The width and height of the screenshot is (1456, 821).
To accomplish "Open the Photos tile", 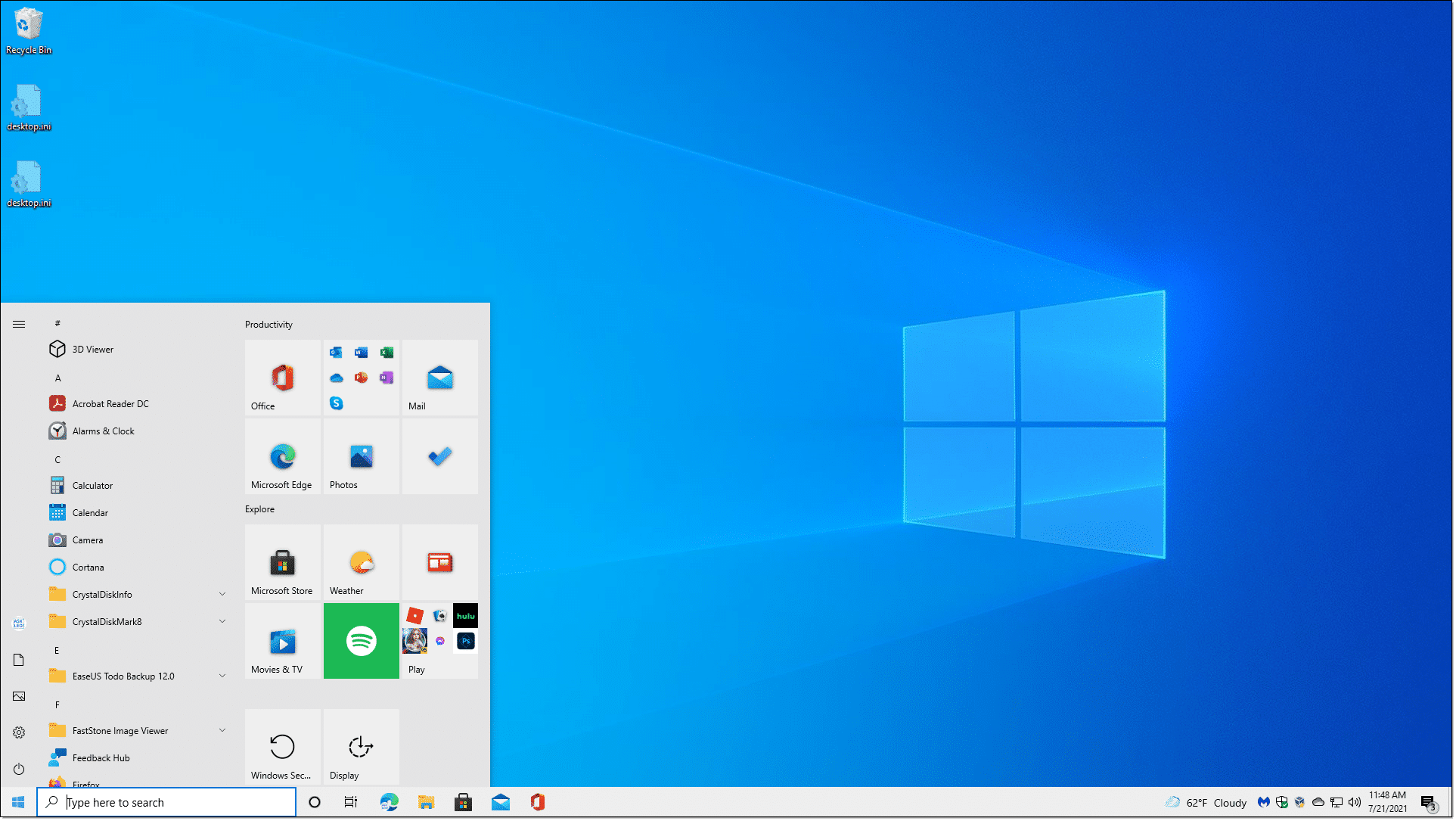I will click(x=362, y=456).
